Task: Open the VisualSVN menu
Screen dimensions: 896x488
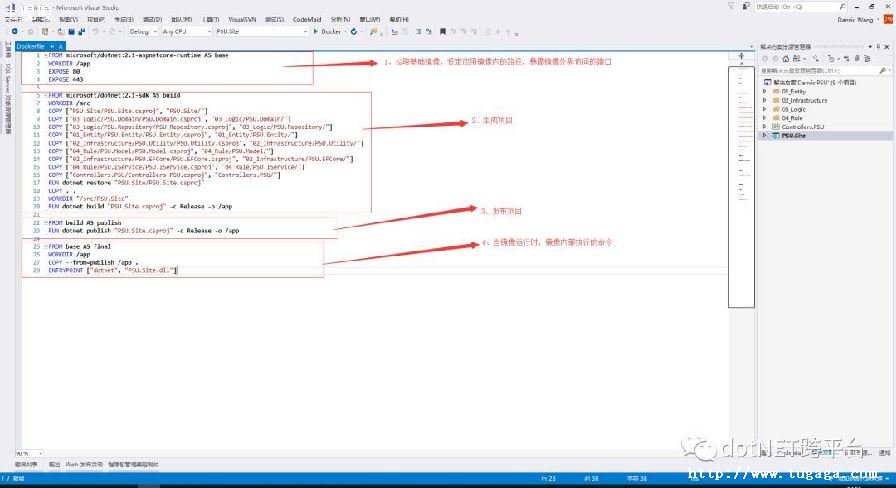Action: 242,19
